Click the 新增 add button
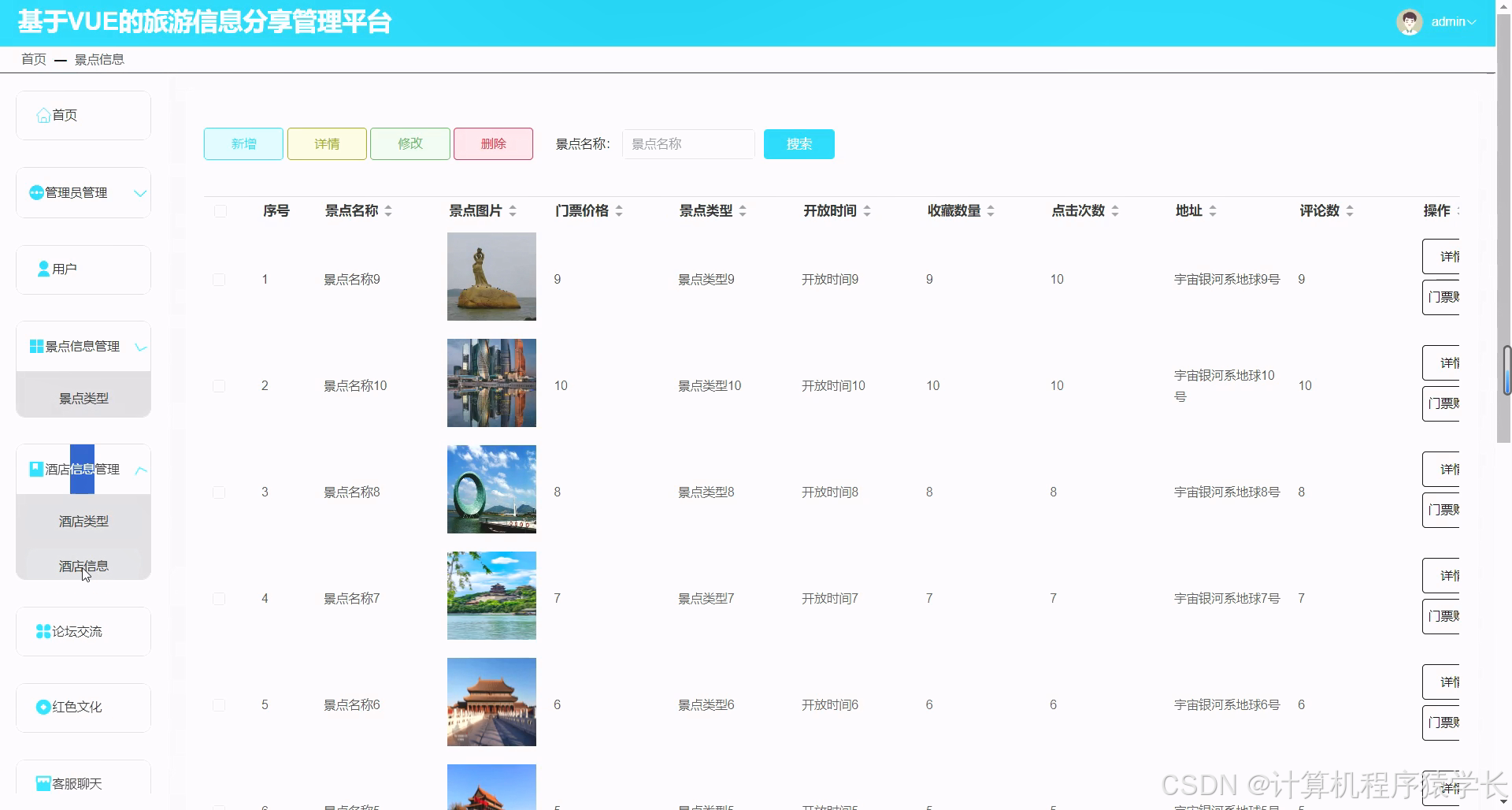The width and height of the screenshot is (1512, 810). pos(243,143)
